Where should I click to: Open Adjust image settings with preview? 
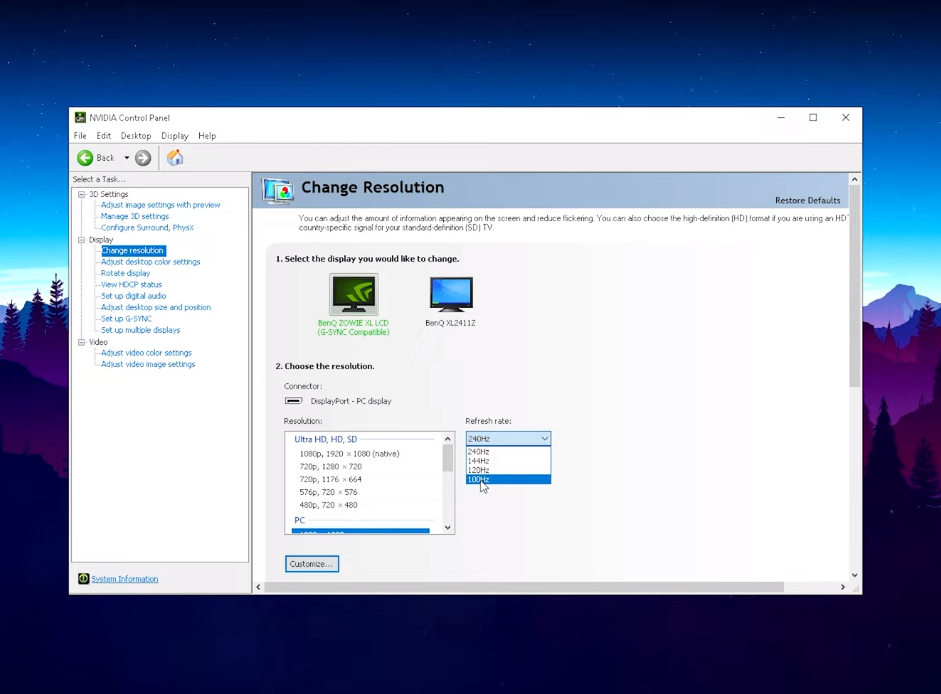160,205
